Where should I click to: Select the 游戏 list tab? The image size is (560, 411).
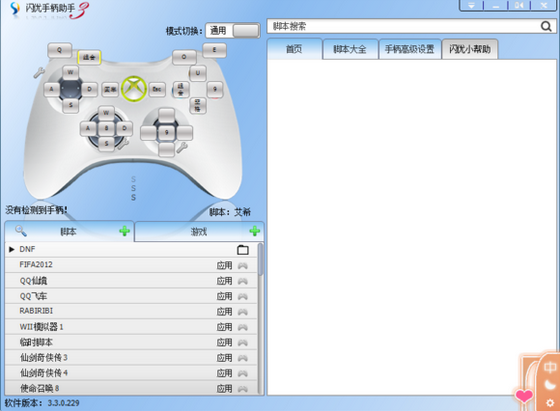[199, 231]
